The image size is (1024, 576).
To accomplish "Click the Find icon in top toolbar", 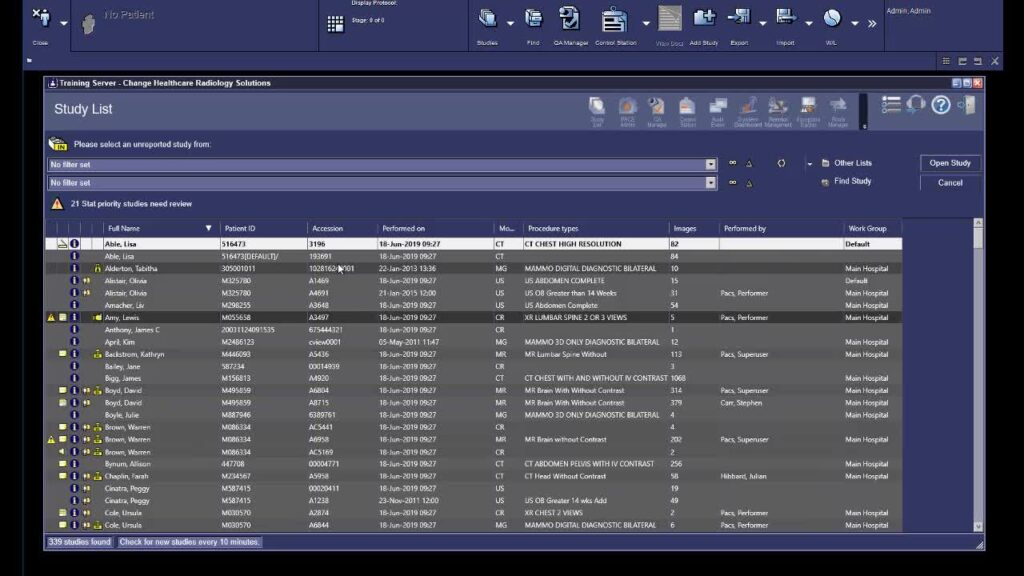I will [534, 18].
